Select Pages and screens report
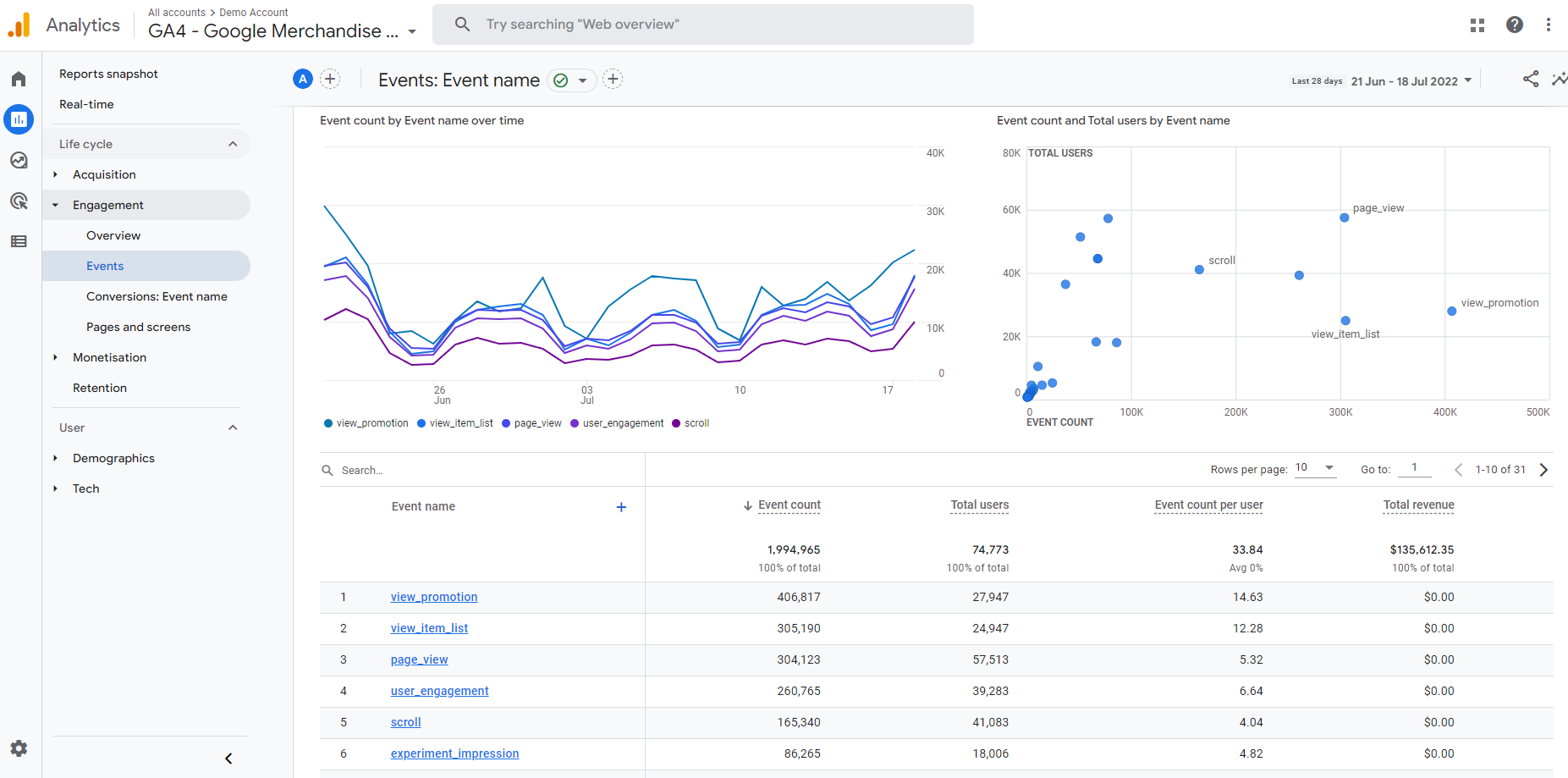Screen dimensions: 1568x778 [x=138, y=327]
